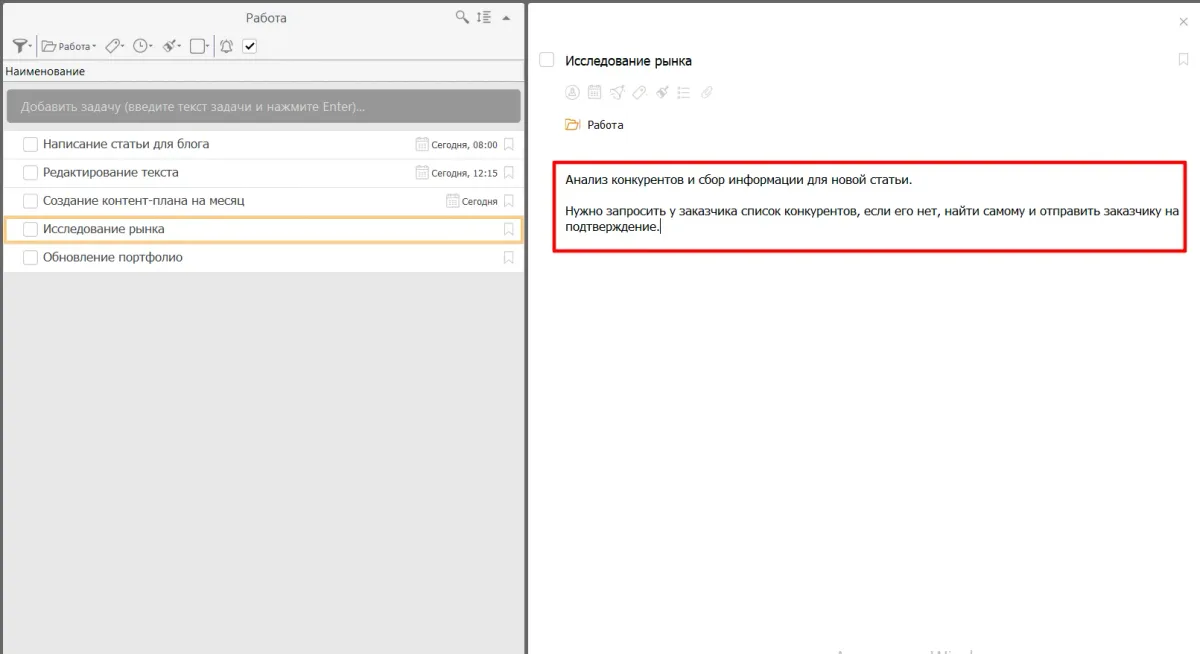Collapse the panel with the header up arrow
The image size is (1200, 654).
[506, 17]
